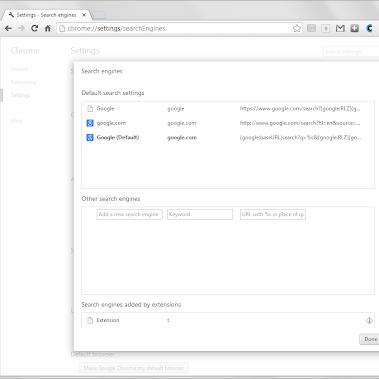Focus the Keyword input field
379x379 pixels.
click(200, 214)
